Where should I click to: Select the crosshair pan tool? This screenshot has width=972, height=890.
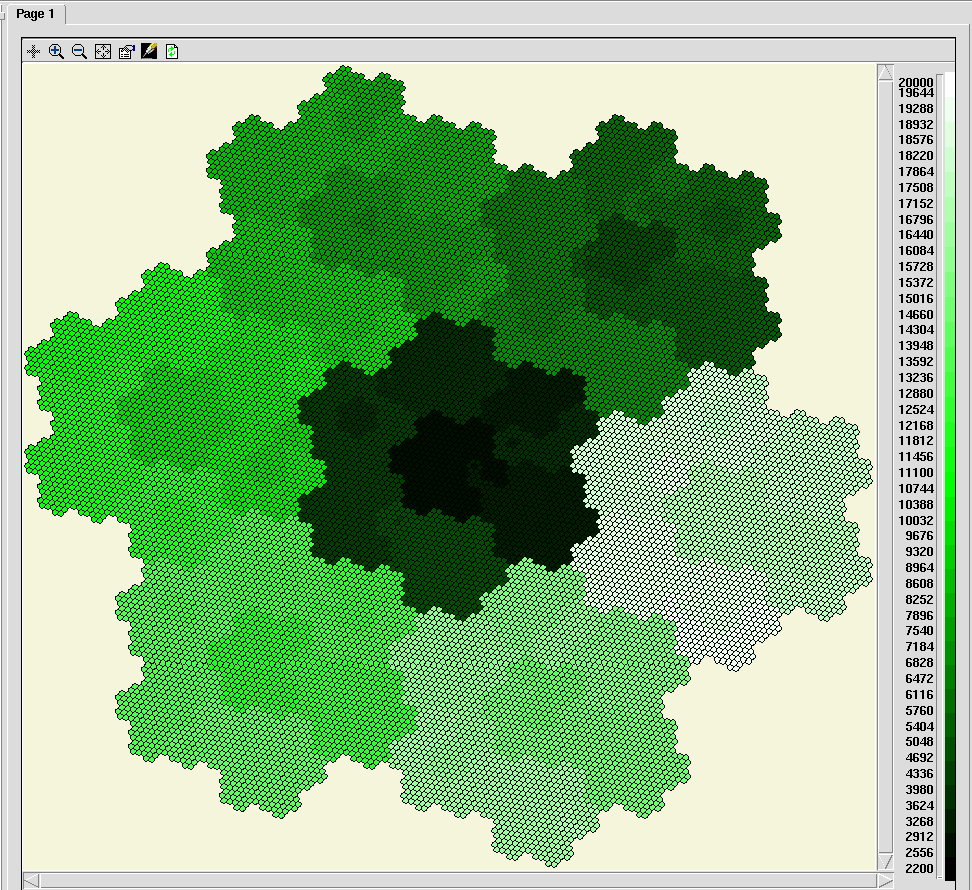33,51
